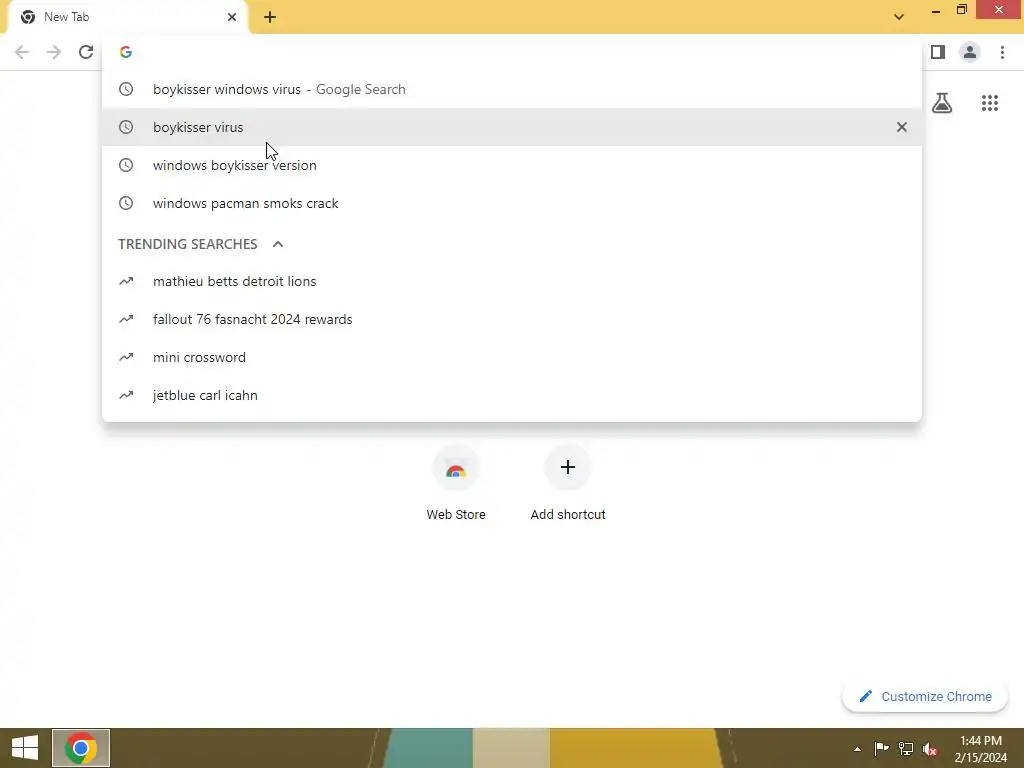This screenshot has width=1024, height=768.
Task: Click the Add shortcut button
Action: [x=568, y=483]
